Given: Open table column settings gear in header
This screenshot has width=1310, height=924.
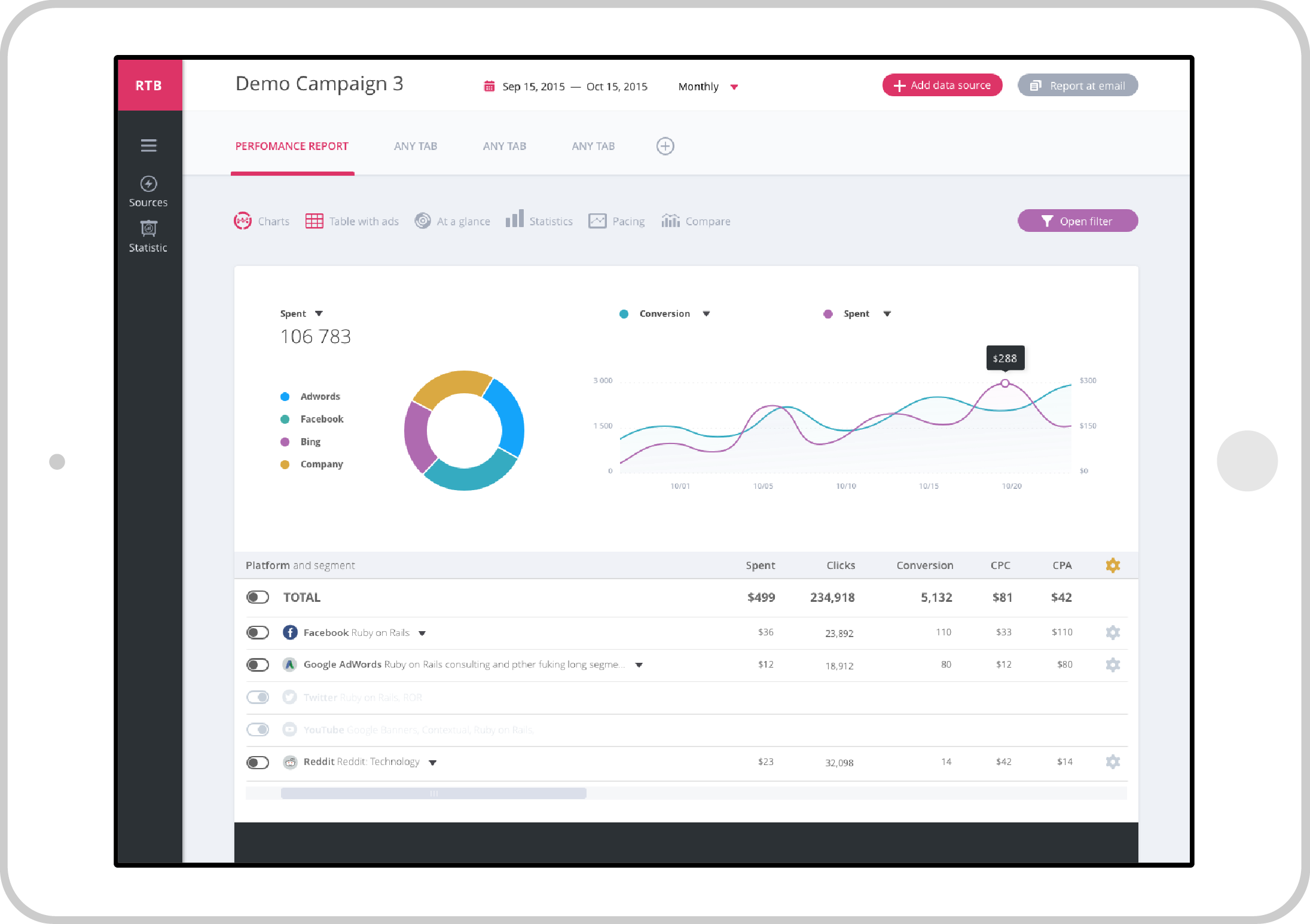Looking at the screenshot, I should (1113, 565).
